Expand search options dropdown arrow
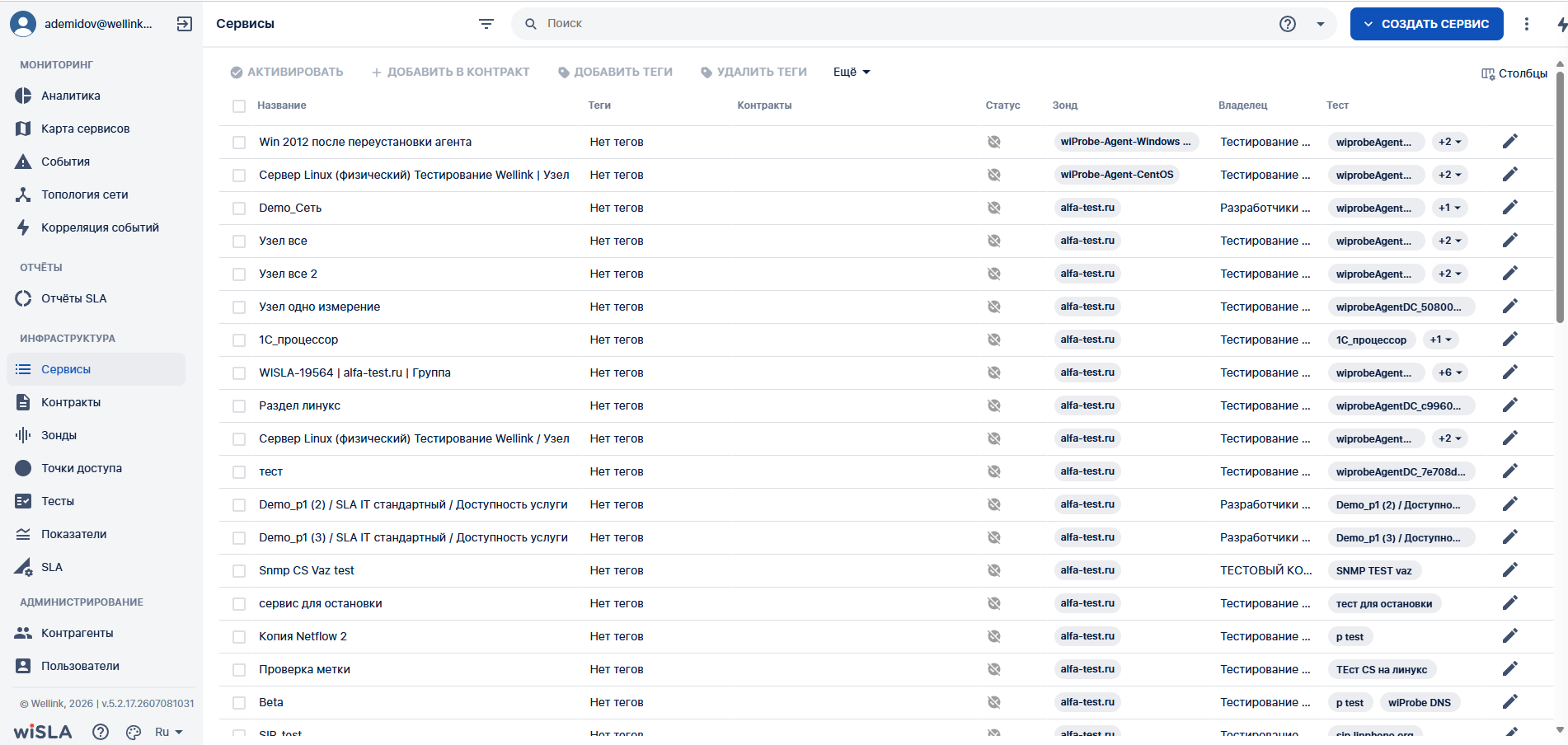1568x745 pixels. (1321, 24)
